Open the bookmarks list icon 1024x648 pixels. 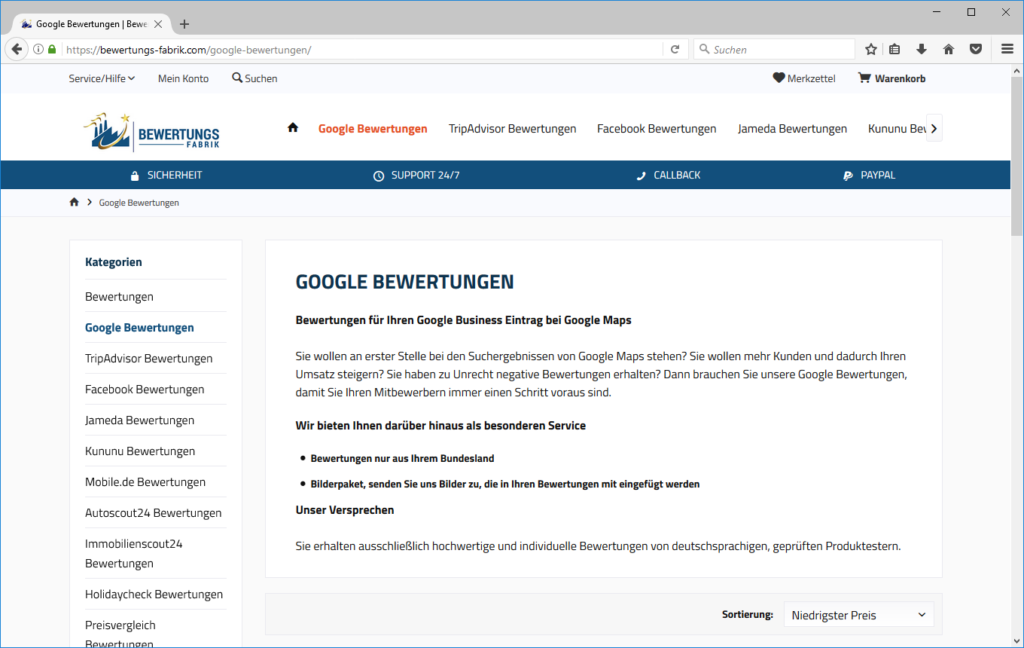click(x=895, y=49)
